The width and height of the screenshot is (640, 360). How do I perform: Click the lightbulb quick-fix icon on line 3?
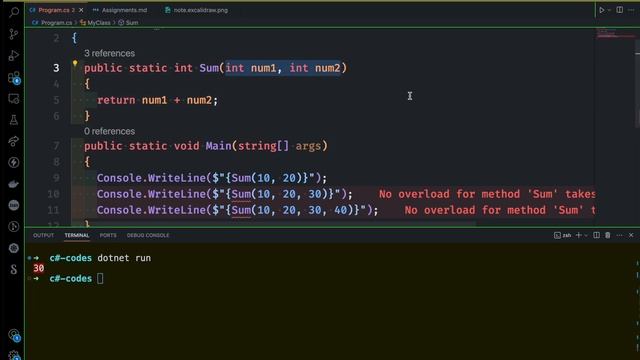(75, 63)
